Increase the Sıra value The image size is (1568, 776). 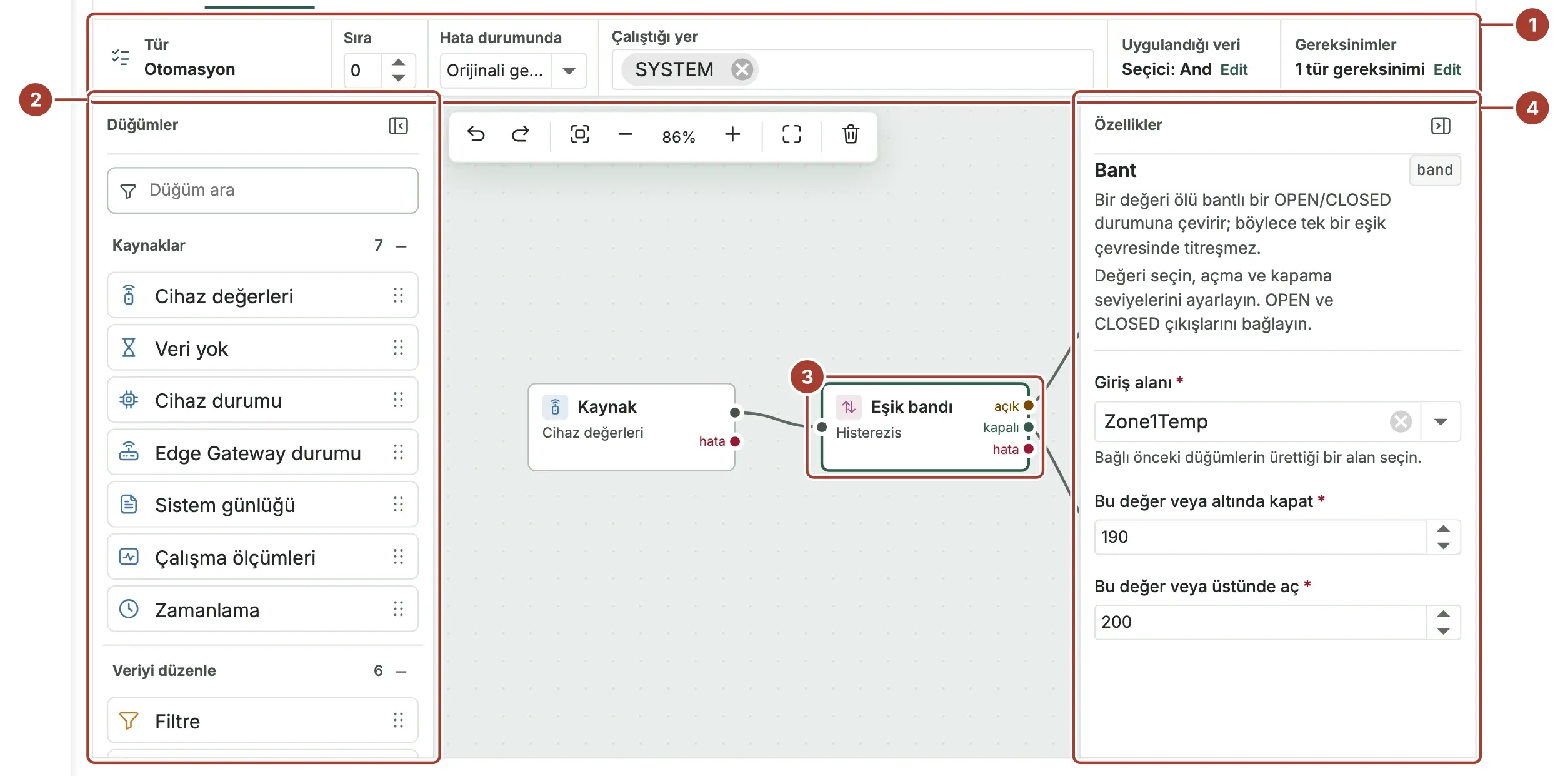[398, 62]
